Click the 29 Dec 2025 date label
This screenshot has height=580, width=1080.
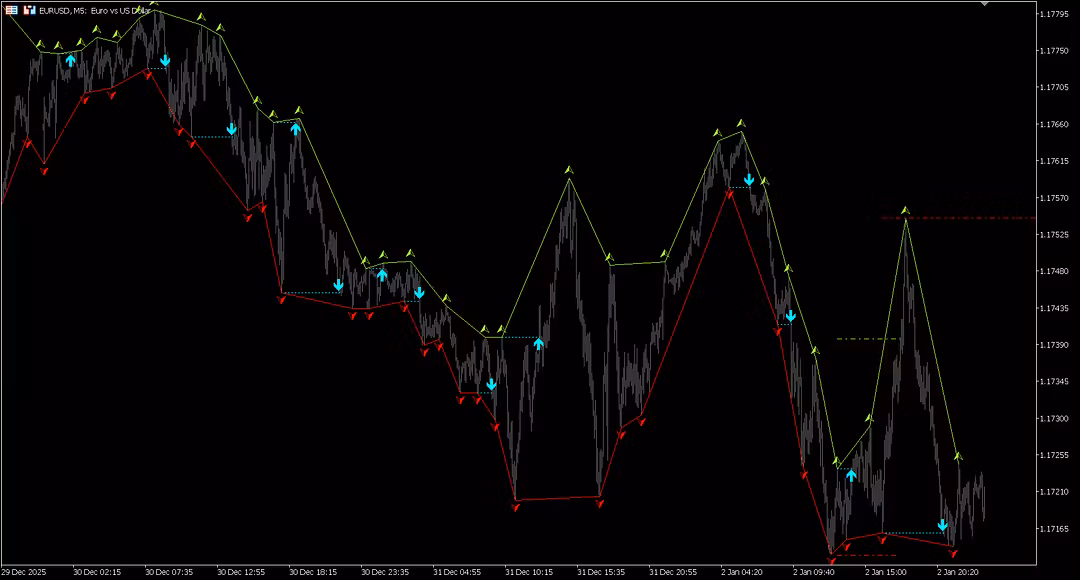pyautogui.click(x=24, y=572)
